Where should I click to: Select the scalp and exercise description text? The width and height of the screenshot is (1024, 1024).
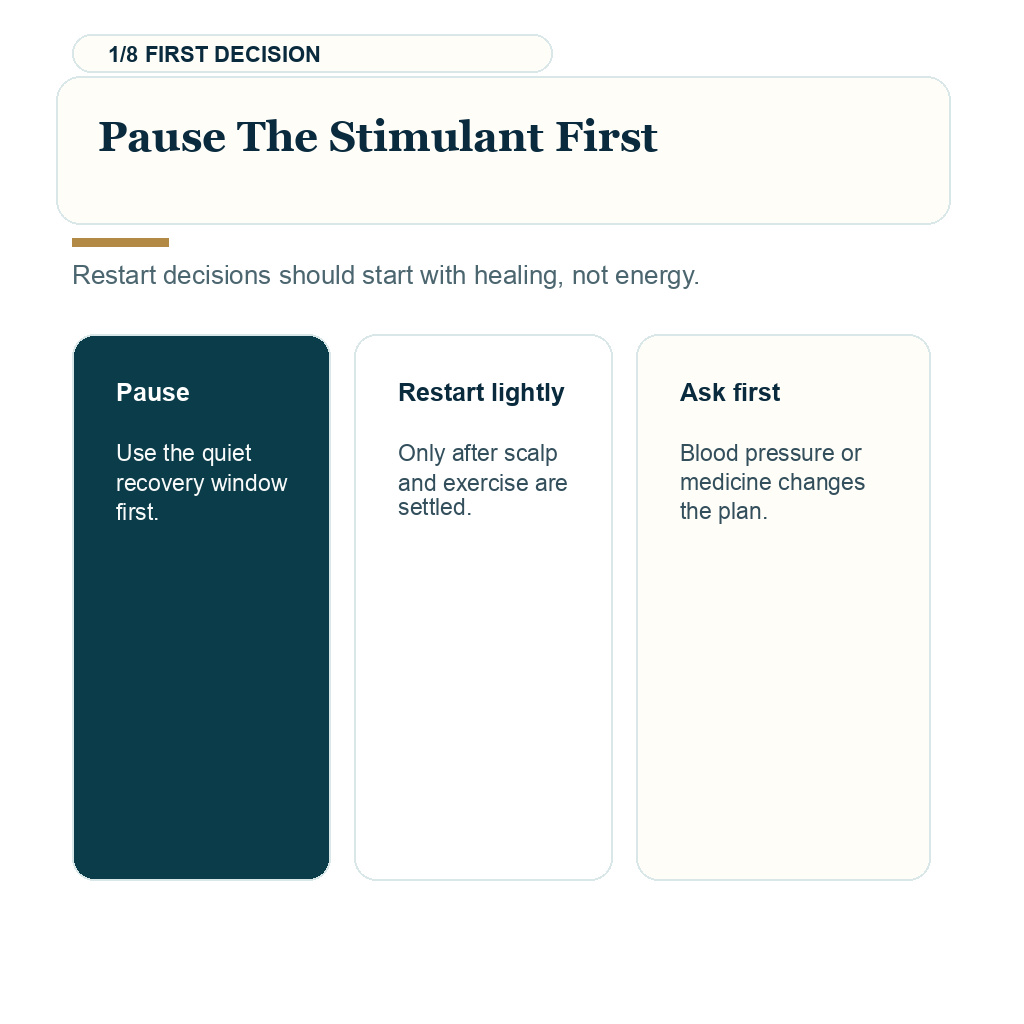click(483, 480)
